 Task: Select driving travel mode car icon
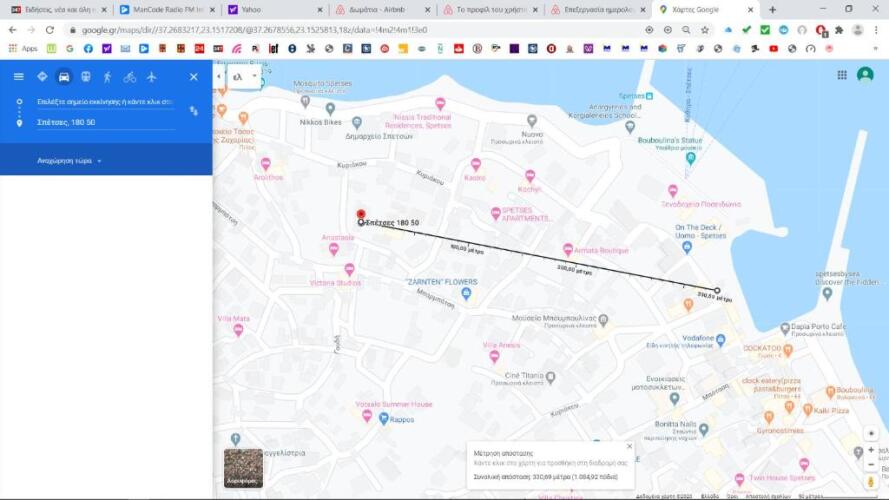coord(64,77)
